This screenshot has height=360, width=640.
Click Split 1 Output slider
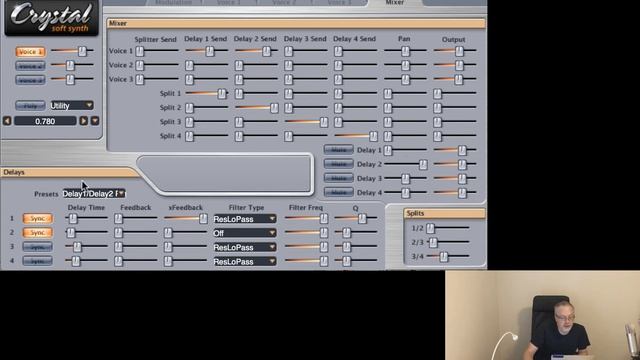(455, 93)
